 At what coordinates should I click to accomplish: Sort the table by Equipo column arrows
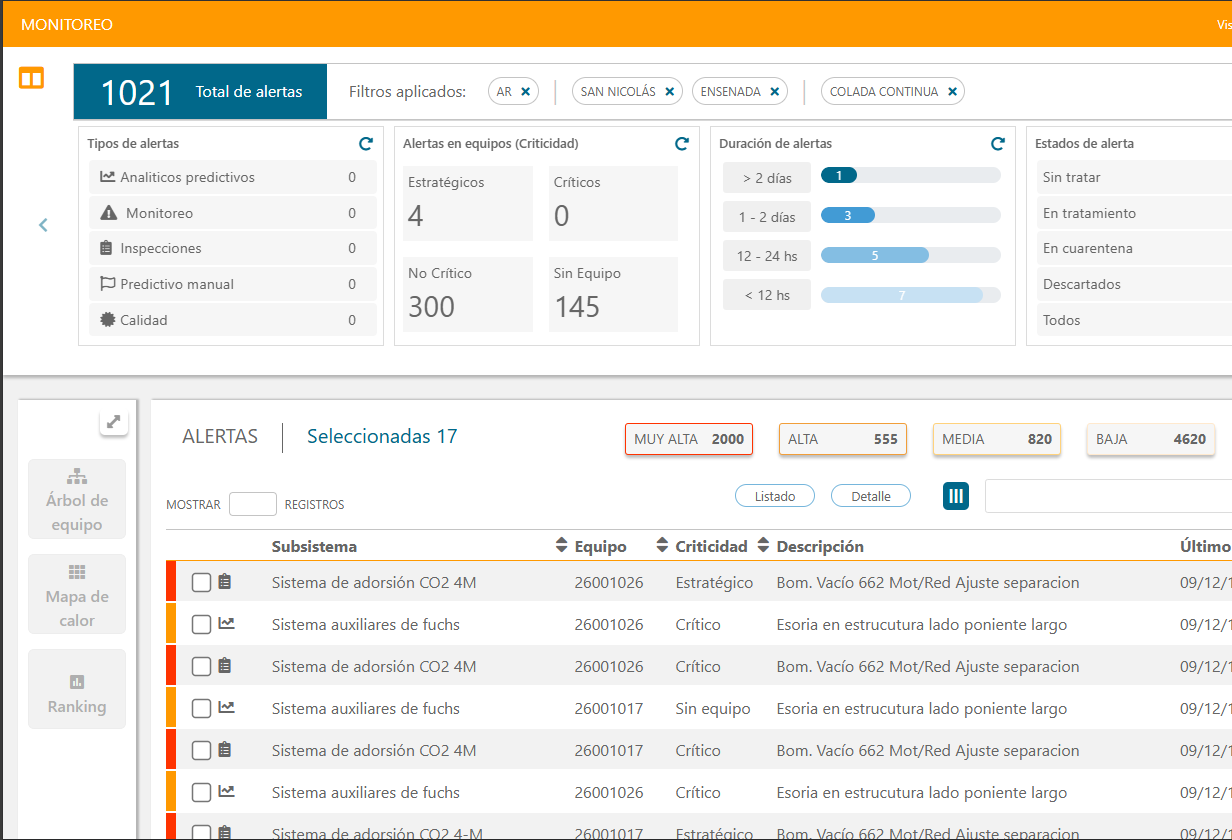[662, 546]
